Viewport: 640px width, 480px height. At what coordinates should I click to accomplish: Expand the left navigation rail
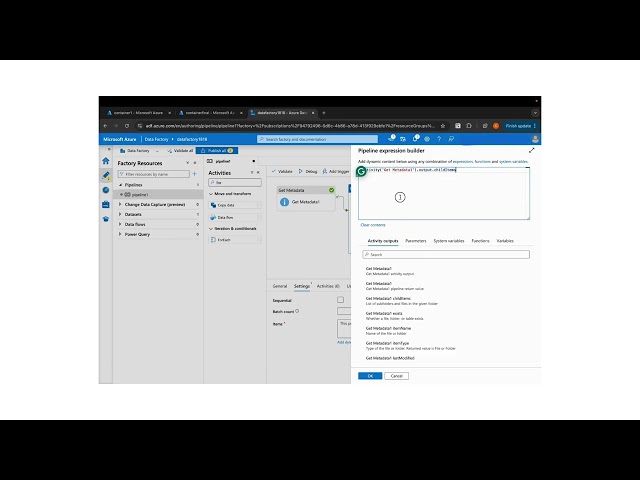tap(109, 149)
